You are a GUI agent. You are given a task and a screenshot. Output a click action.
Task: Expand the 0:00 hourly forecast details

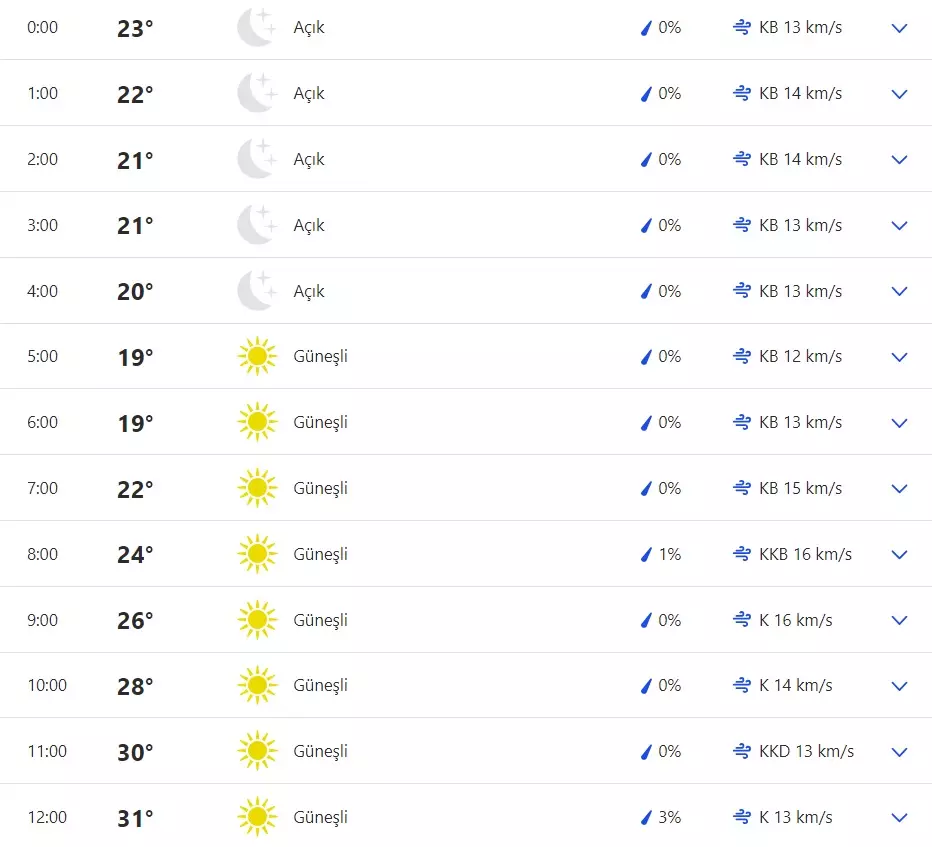[899, 28]
